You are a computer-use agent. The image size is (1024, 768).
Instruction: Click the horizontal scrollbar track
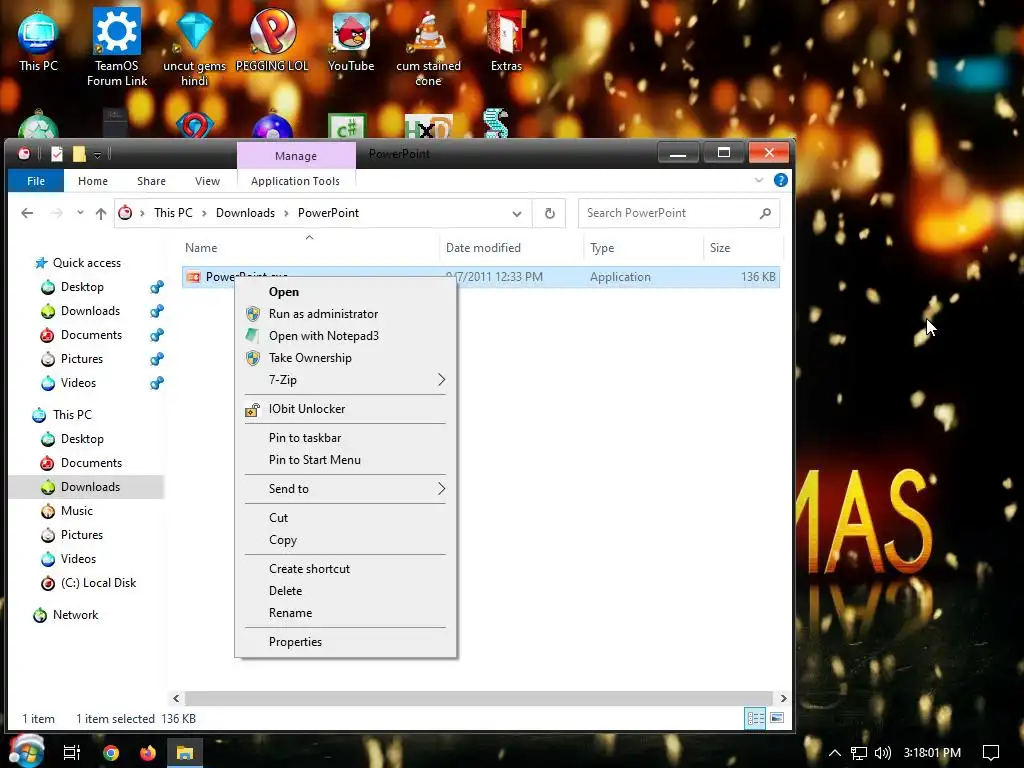tap(479, 698)
